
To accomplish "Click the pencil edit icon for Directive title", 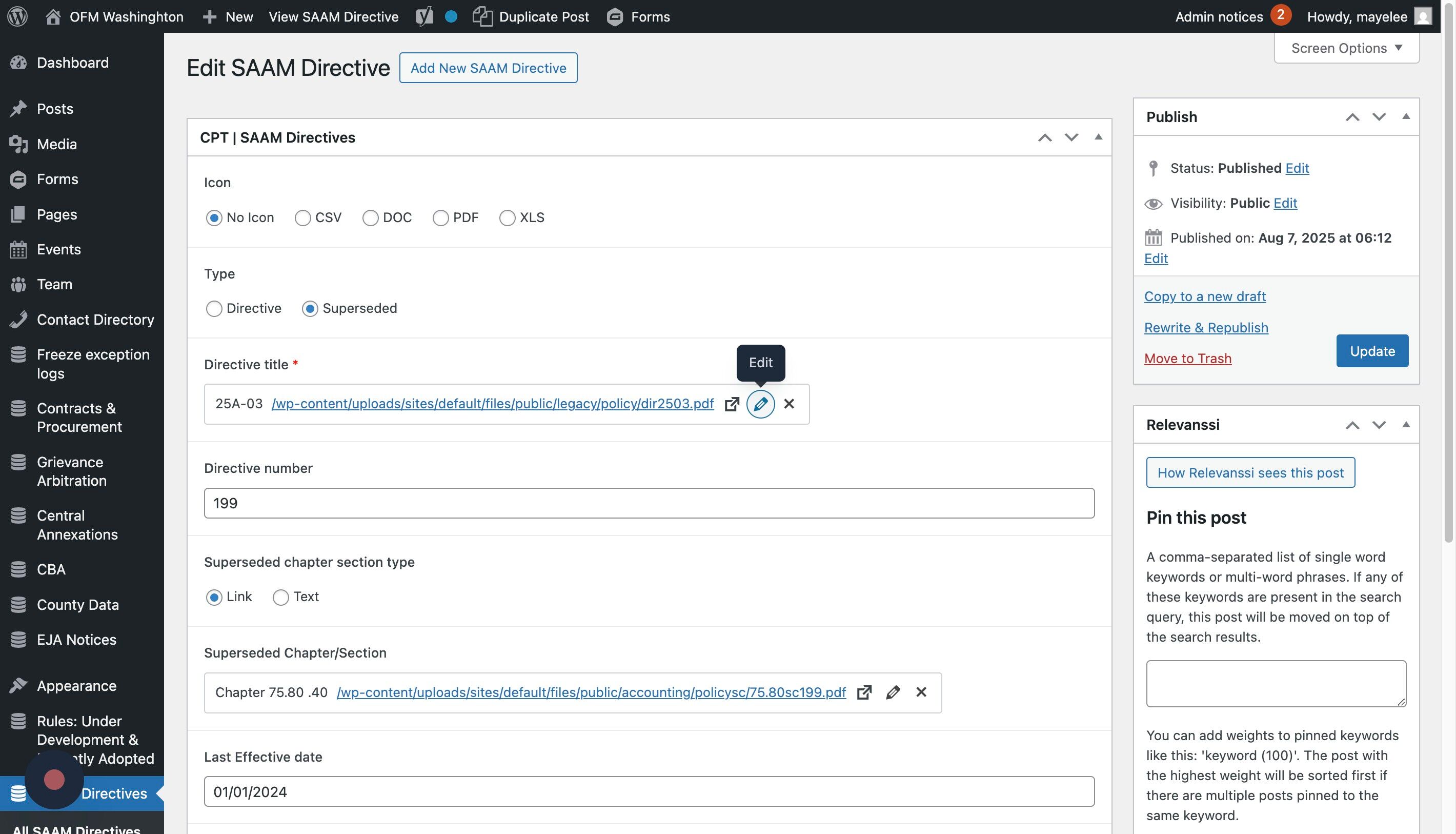I will [760, 404].
